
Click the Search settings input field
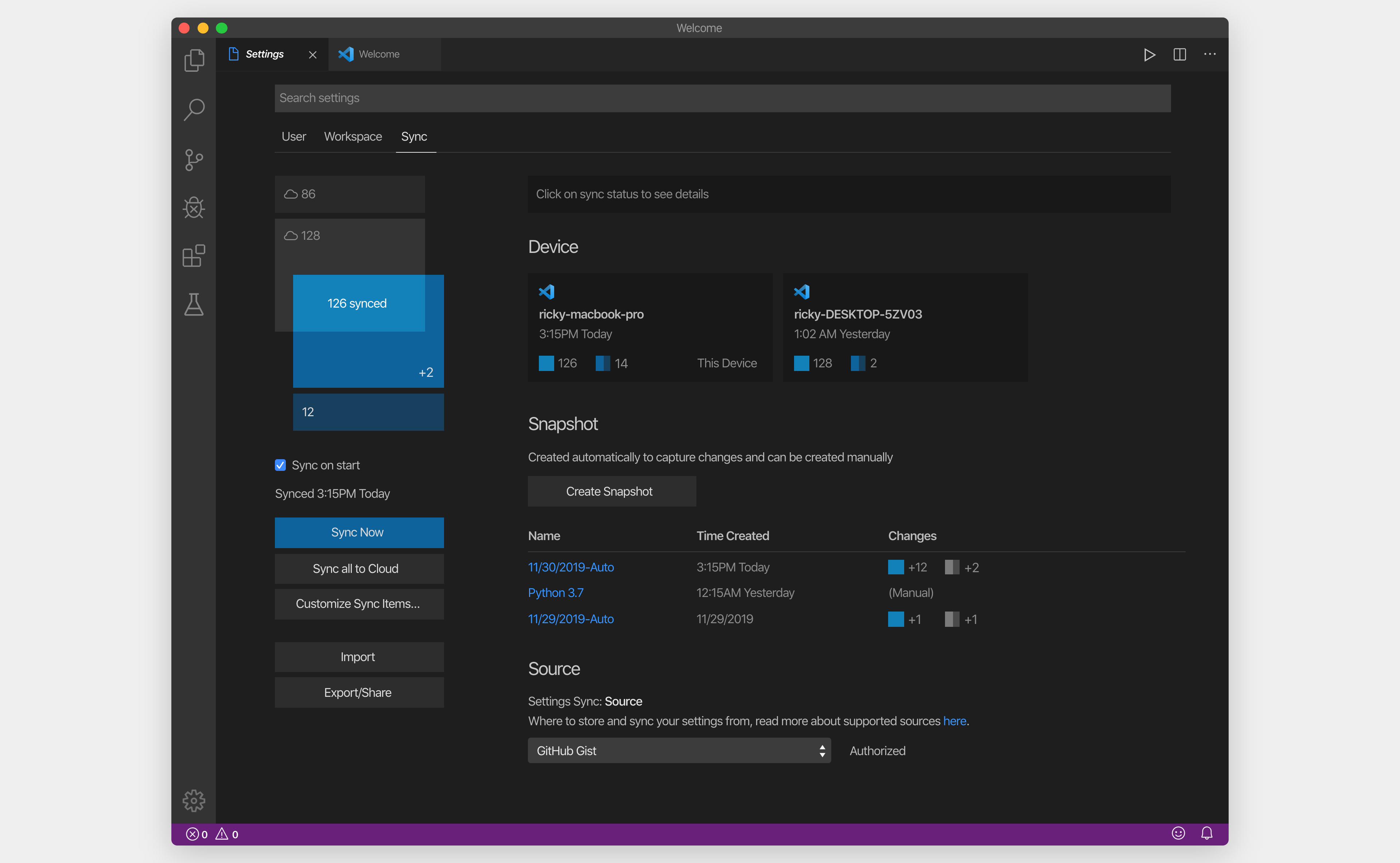722,98
